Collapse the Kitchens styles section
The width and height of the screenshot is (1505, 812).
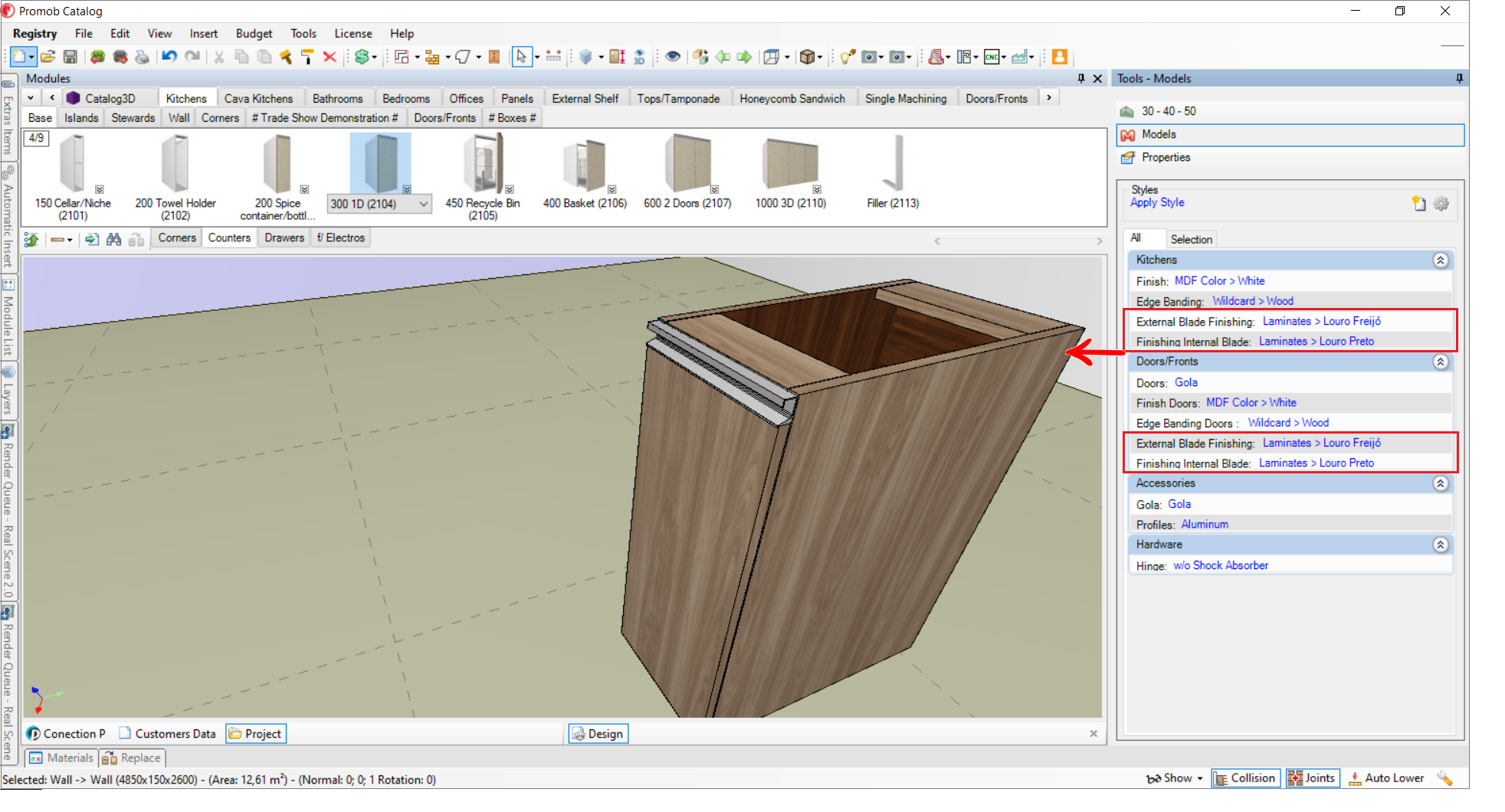(1441, 260)
